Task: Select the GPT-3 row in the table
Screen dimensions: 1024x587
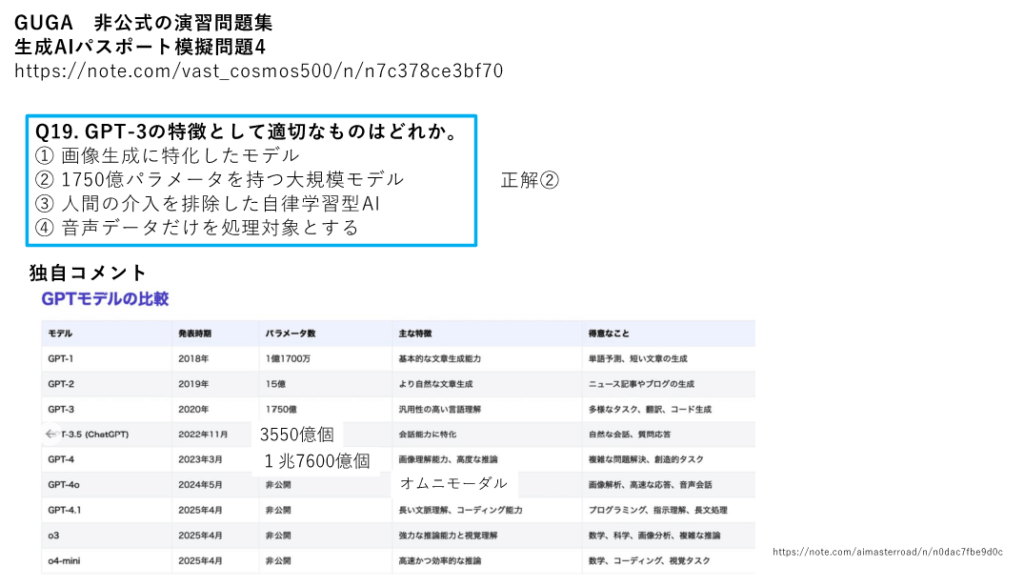Action: pos(61,409)
